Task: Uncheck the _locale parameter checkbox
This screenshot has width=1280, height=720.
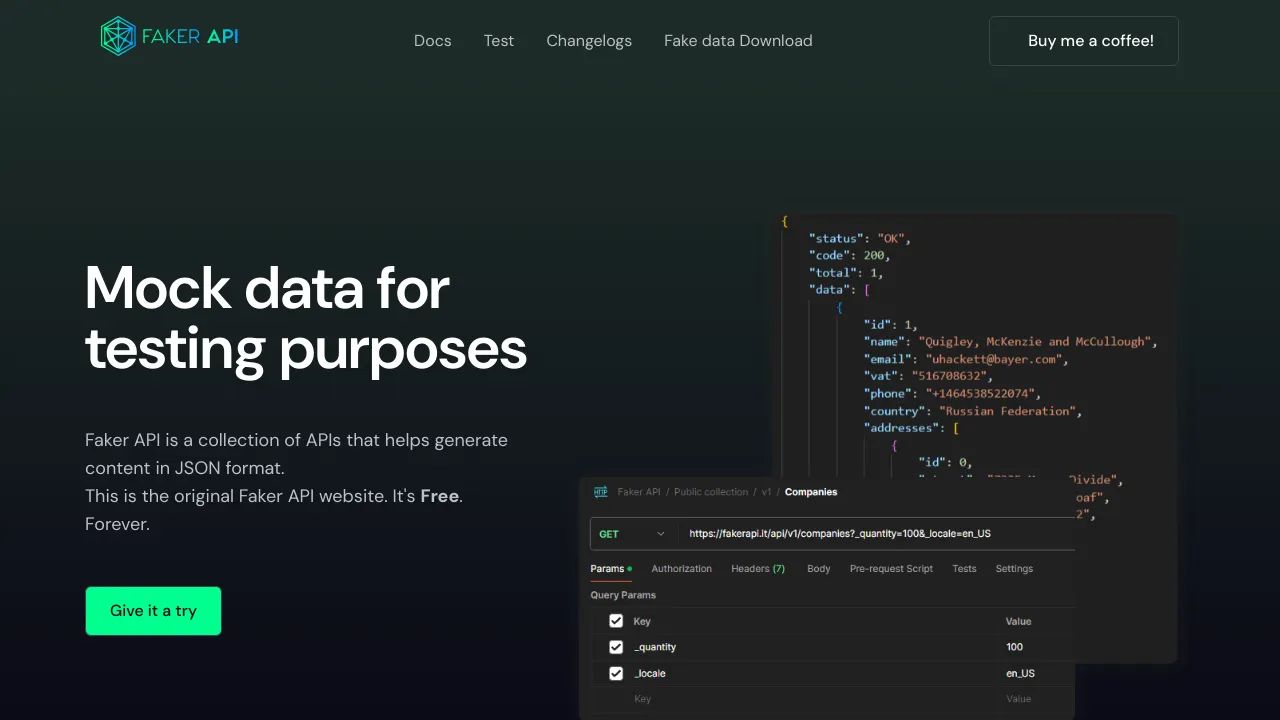Action: 616,673
